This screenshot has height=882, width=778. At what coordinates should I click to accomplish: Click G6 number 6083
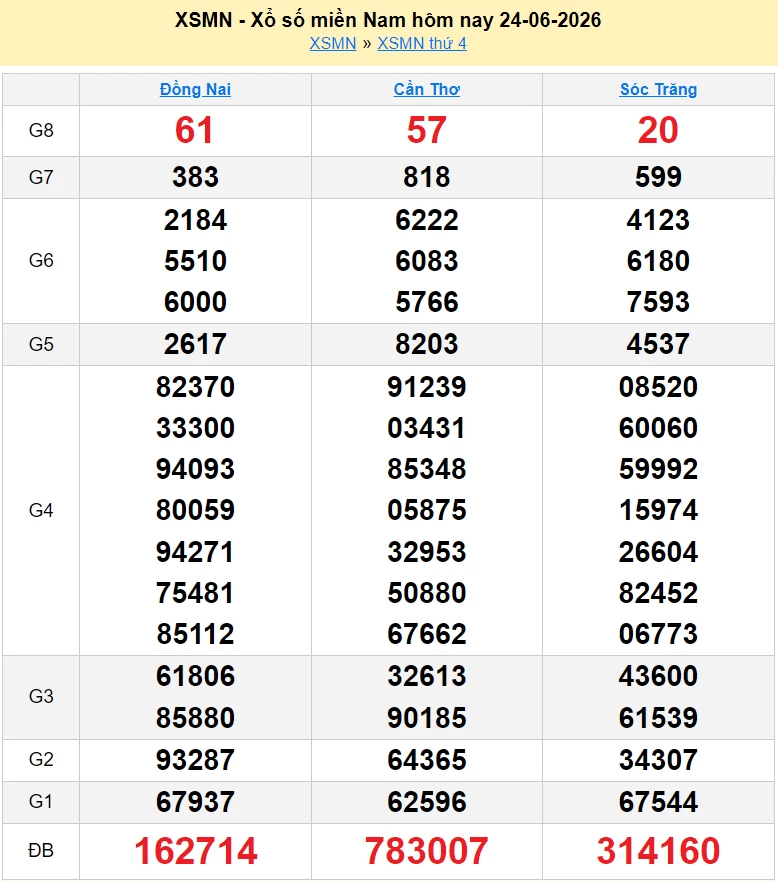426,261
